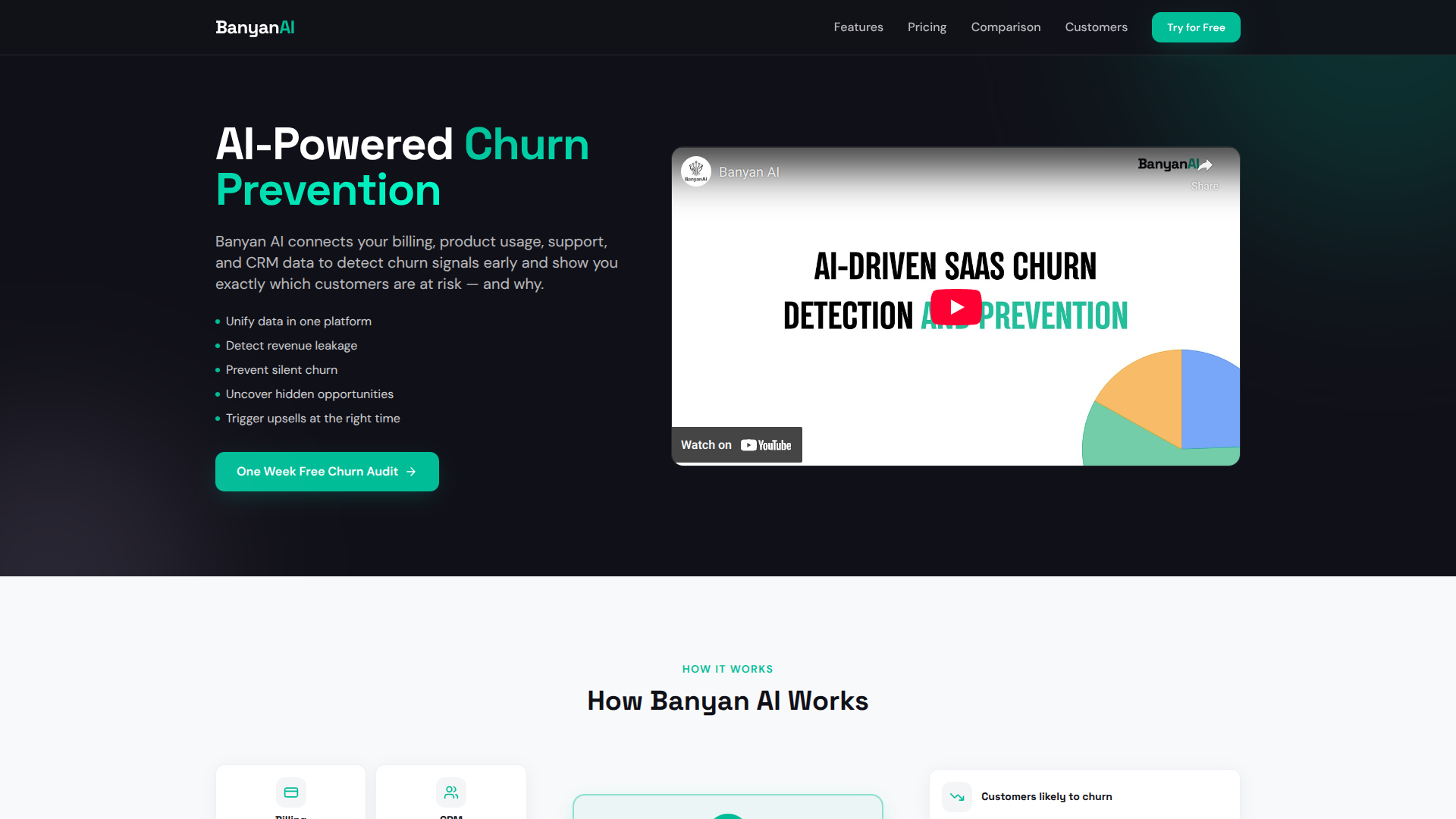Click the YouTube logo on video
The image size is (1456, 819).
click(x=766, y=445)
